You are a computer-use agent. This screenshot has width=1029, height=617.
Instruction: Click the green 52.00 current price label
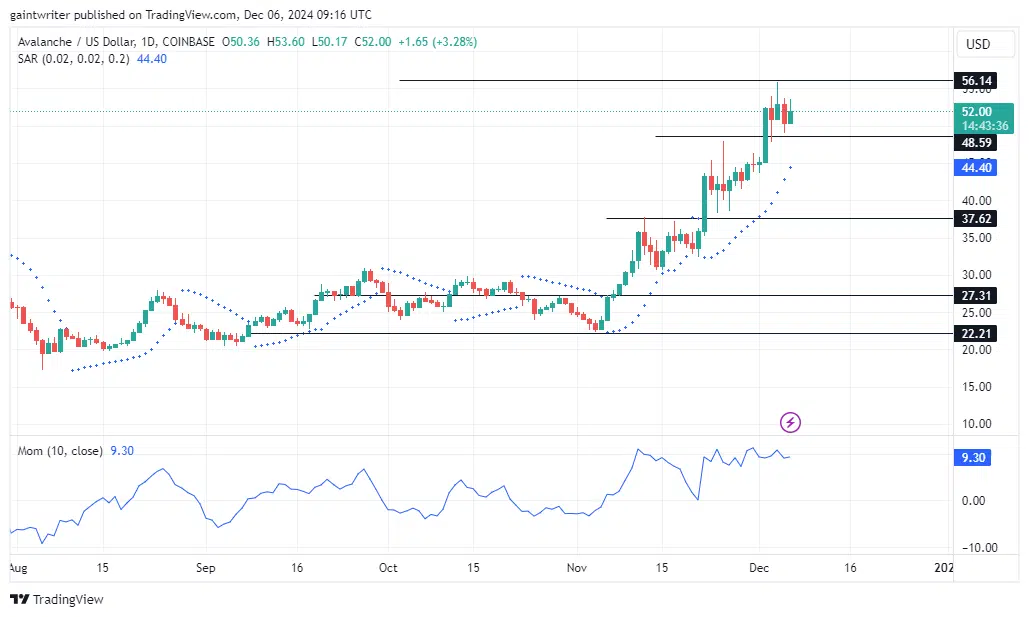(x=976, y=112)
